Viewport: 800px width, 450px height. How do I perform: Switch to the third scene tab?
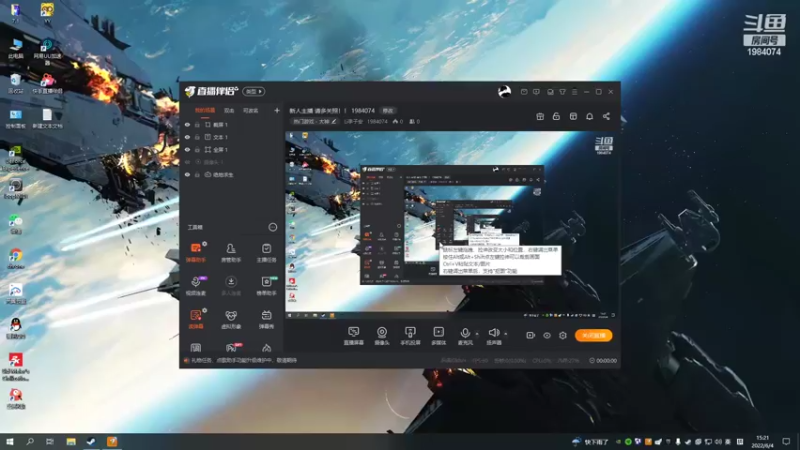(251, 110)
